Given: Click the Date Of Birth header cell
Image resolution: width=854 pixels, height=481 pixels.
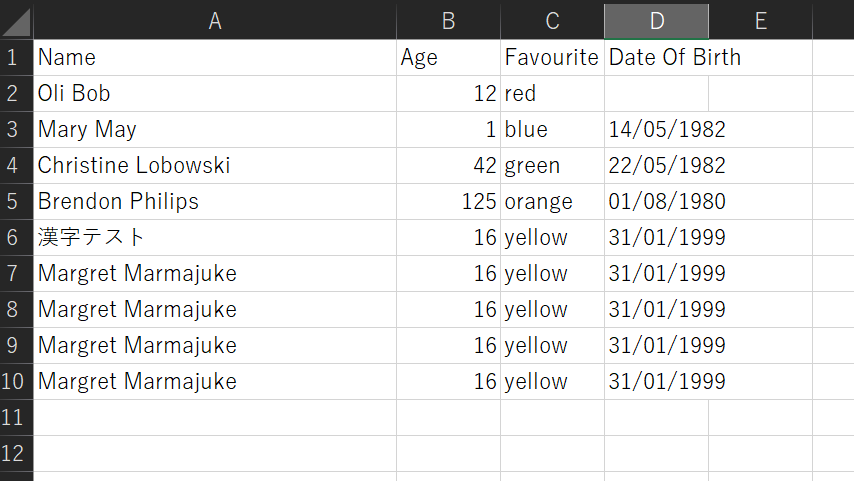Looking at the screenshot, I should click(675, 57).
